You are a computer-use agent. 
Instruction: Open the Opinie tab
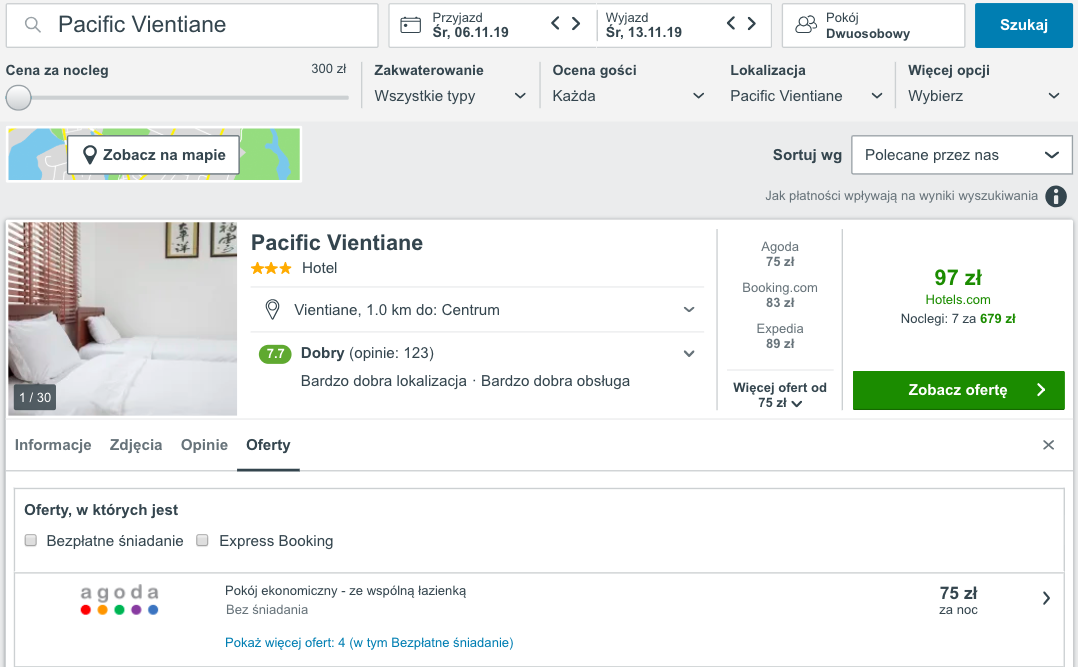click(204, 445)
